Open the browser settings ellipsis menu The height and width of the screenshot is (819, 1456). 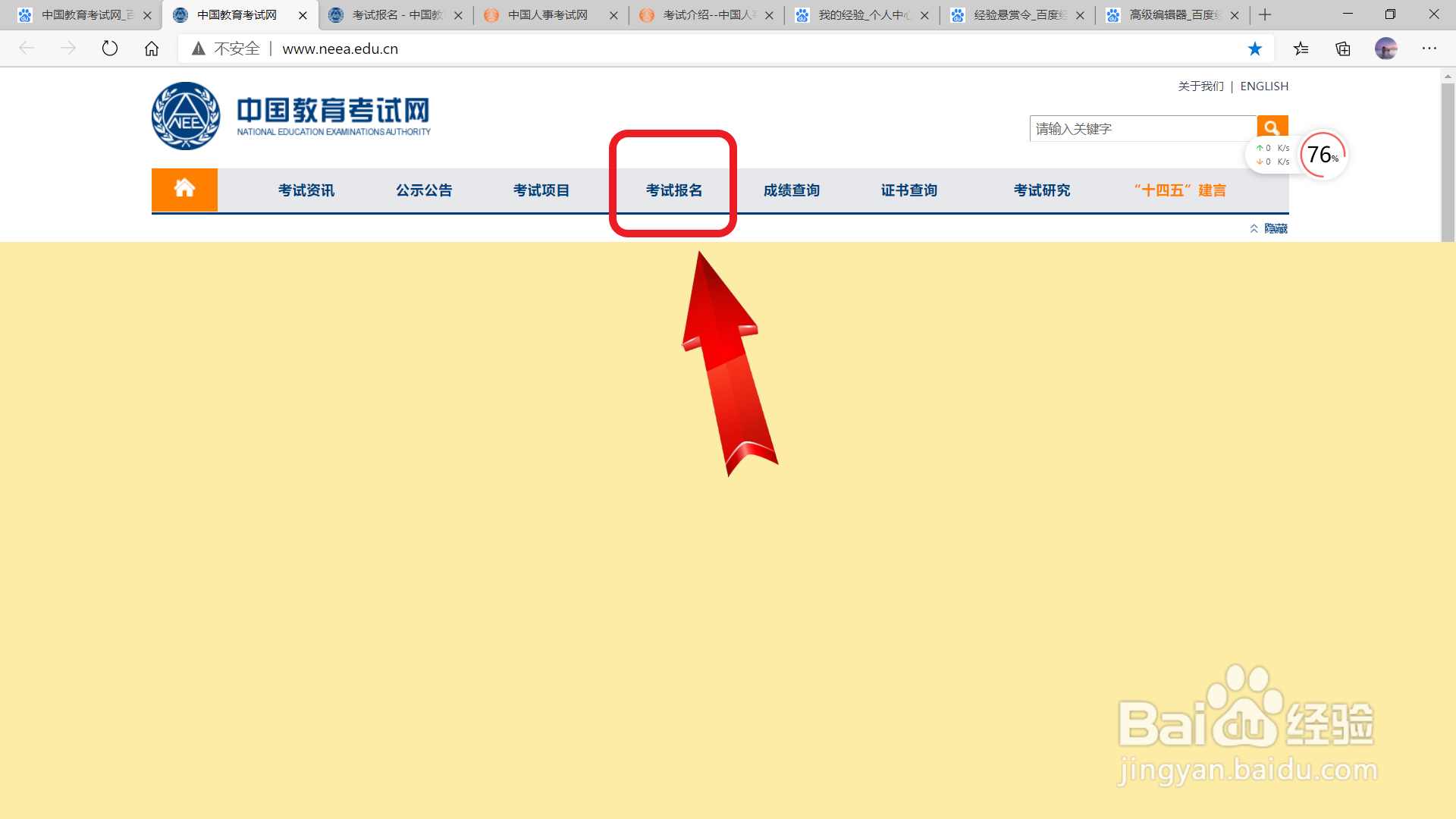point(1429,49)
